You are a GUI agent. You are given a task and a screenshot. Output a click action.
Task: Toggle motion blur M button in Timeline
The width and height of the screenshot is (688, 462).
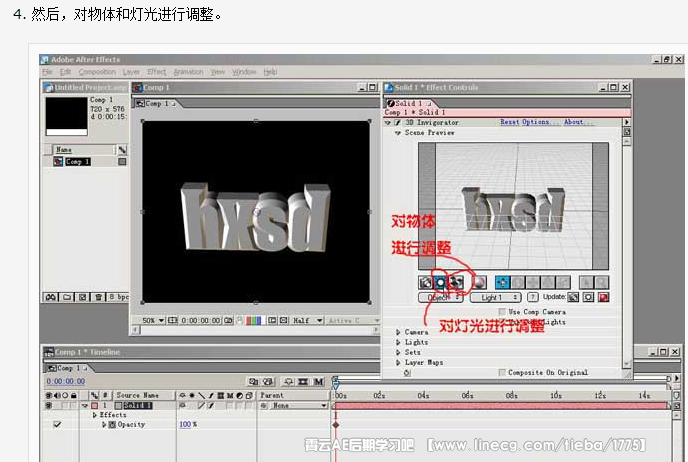pyautogui.click(x=318, y=382)
